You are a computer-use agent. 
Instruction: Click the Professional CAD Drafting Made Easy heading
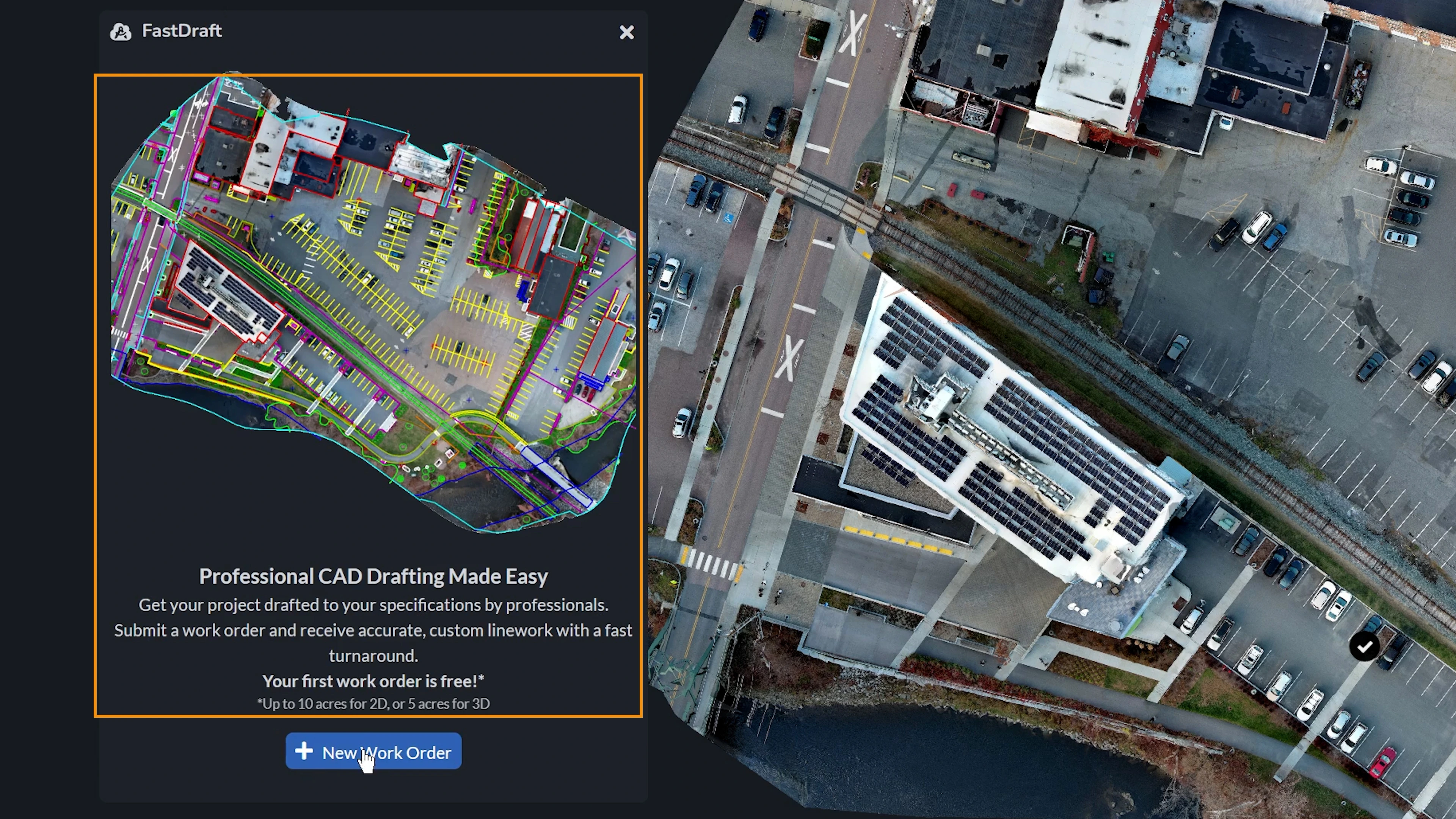coord(373,576)
